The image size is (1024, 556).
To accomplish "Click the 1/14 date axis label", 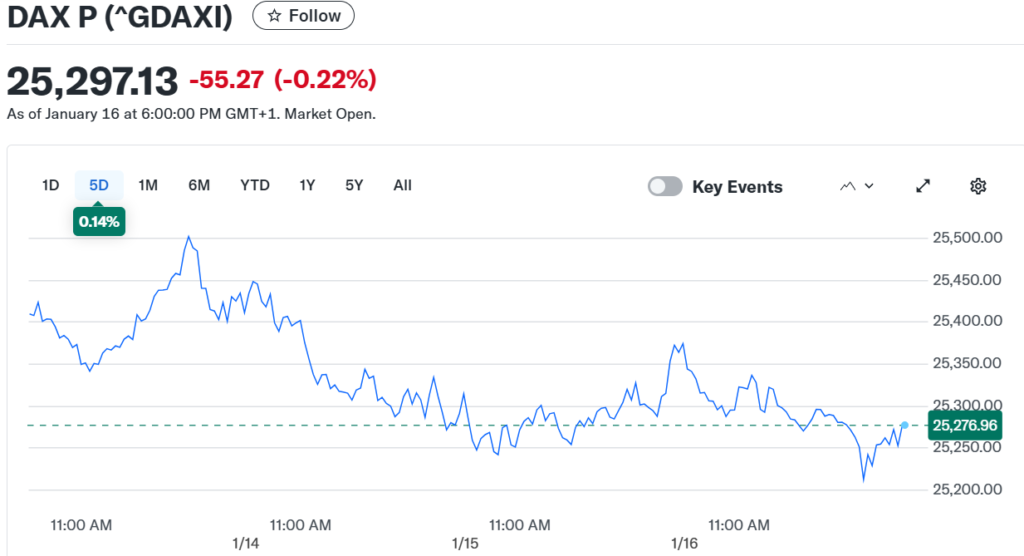I will pyautogui.click(x=245, y=543).
